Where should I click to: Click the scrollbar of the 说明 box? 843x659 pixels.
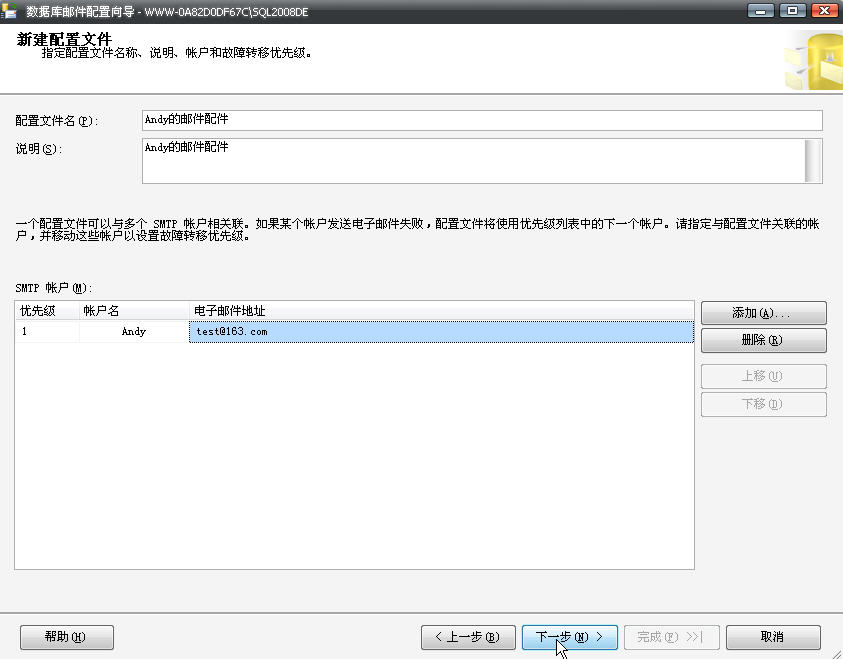tap(813, 161)
